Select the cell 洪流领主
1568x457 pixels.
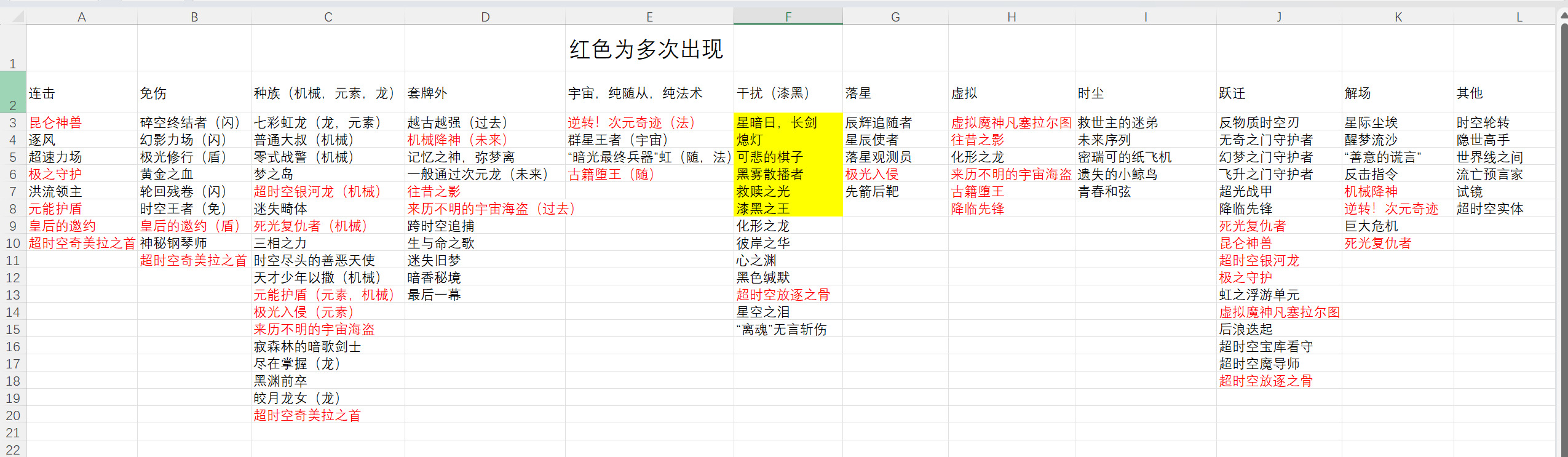(x=81, y=192)
